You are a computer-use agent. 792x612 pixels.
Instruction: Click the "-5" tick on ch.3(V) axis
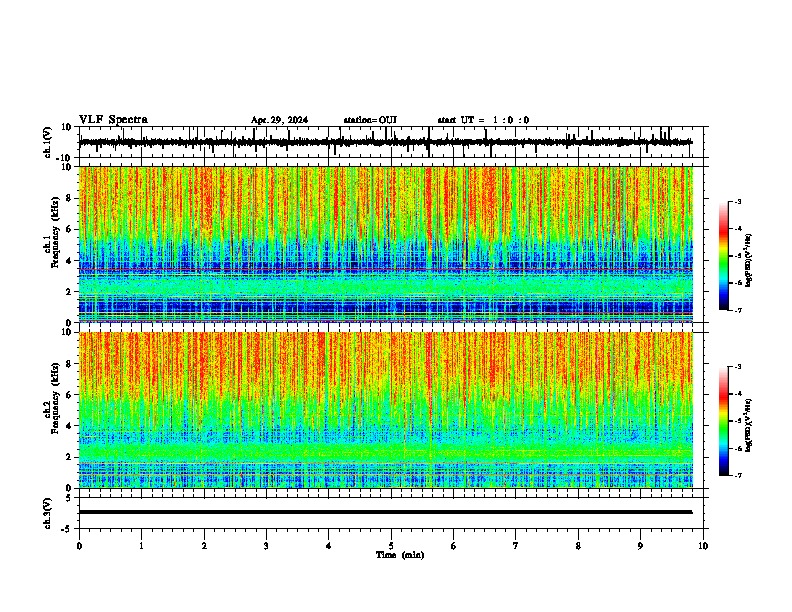(67, 528)
